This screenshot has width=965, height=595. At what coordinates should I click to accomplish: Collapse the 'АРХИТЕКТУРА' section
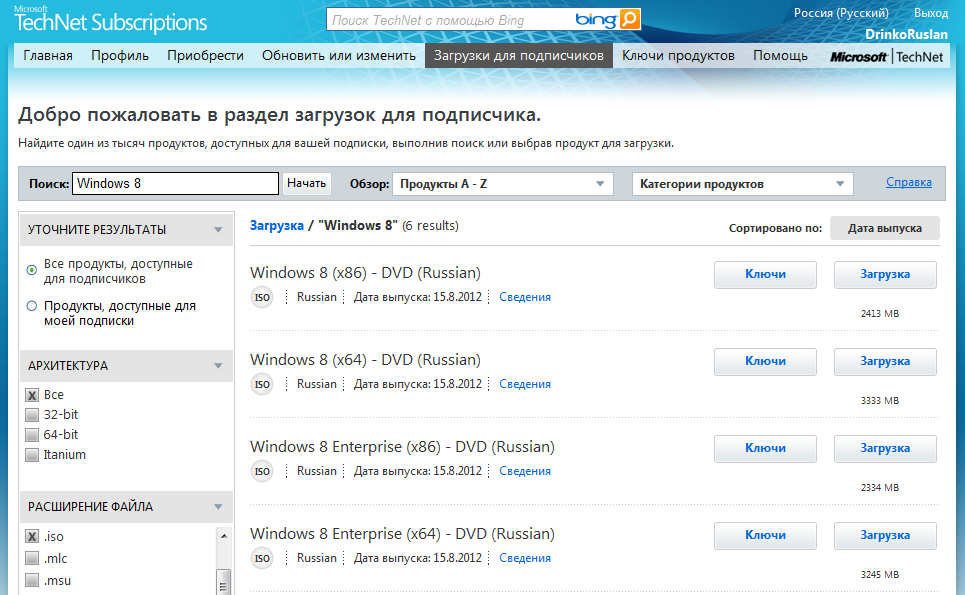tap(218, 365)
